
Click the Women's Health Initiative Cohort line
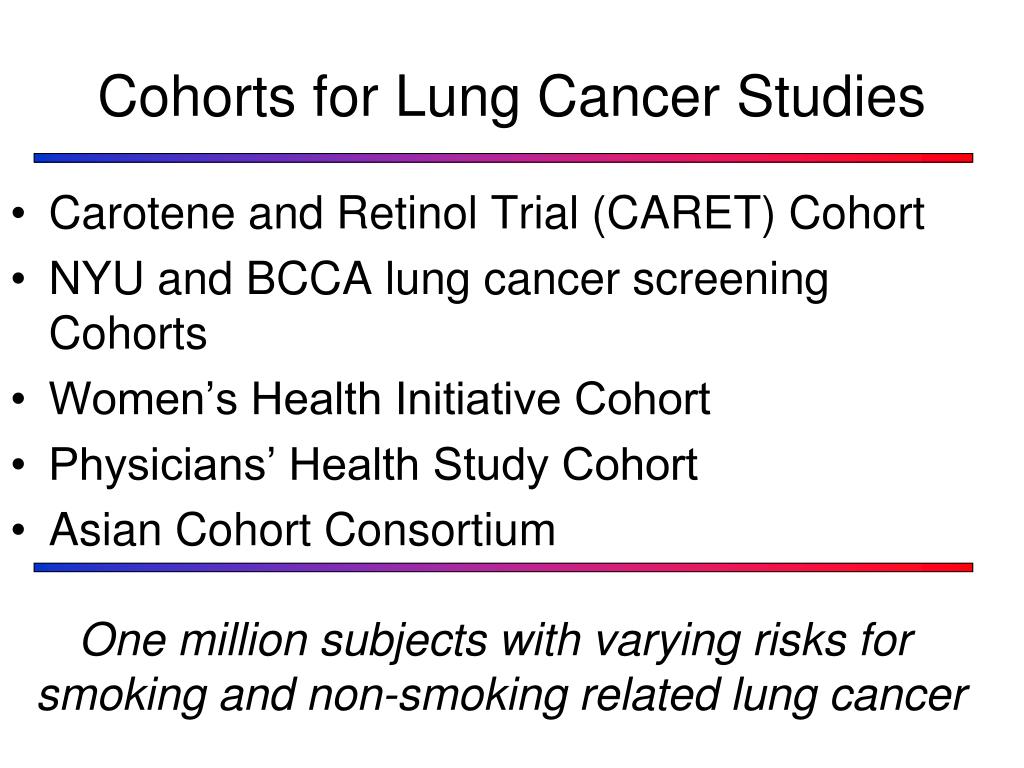(x=379, y=399)
